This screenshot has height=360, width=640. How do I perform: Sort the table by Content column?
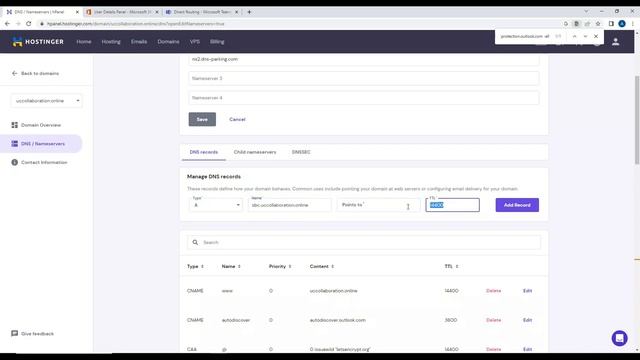click(x=322, y=267)
